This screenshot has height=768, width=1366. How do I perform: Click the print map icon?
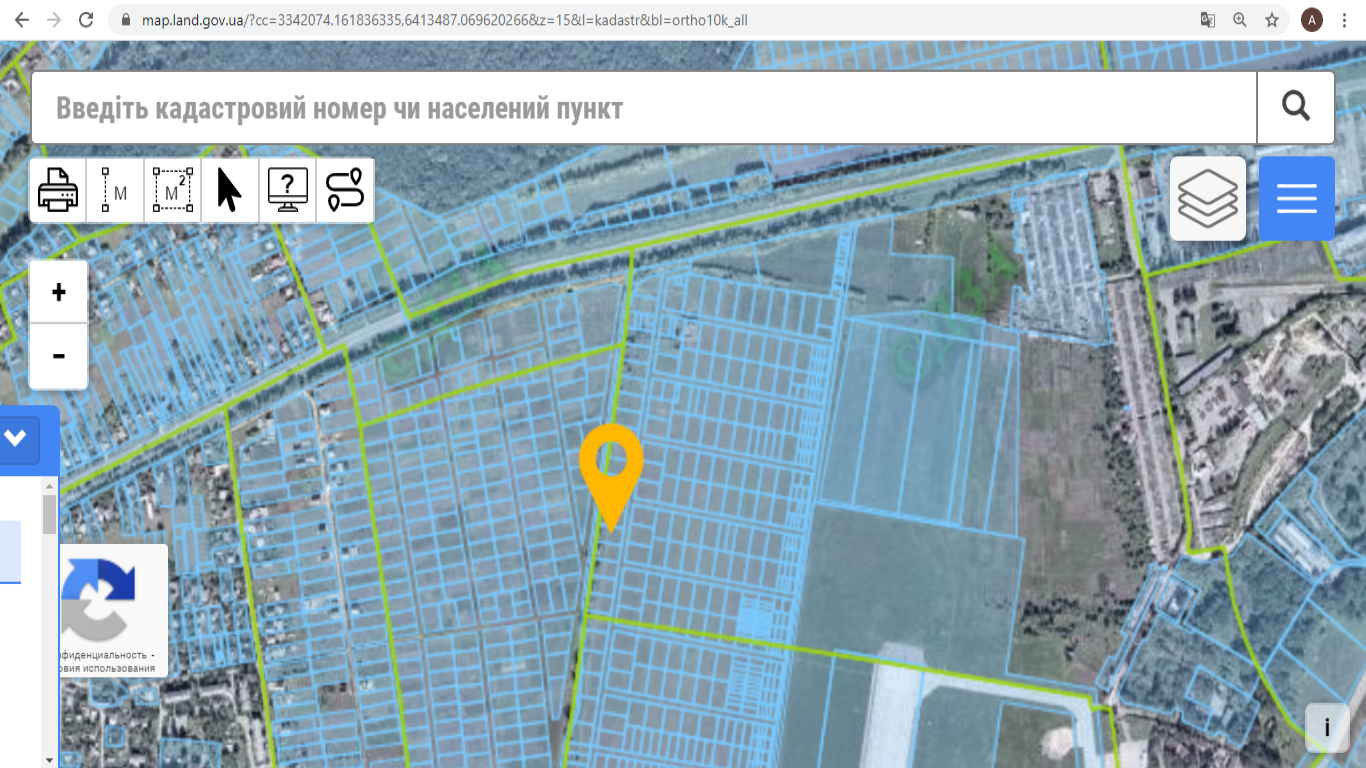click(58, 190)
